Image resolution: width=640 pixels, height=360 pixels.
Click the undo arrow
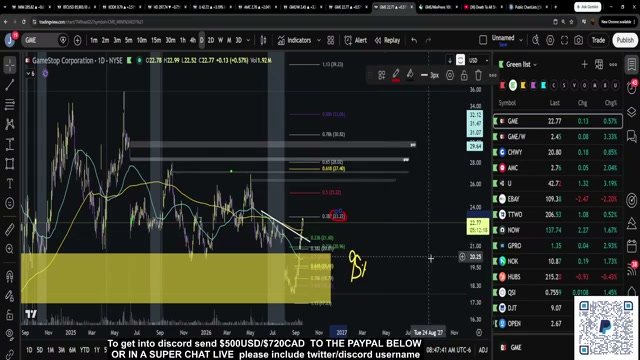pyautogui.click(x=414, y=40)
